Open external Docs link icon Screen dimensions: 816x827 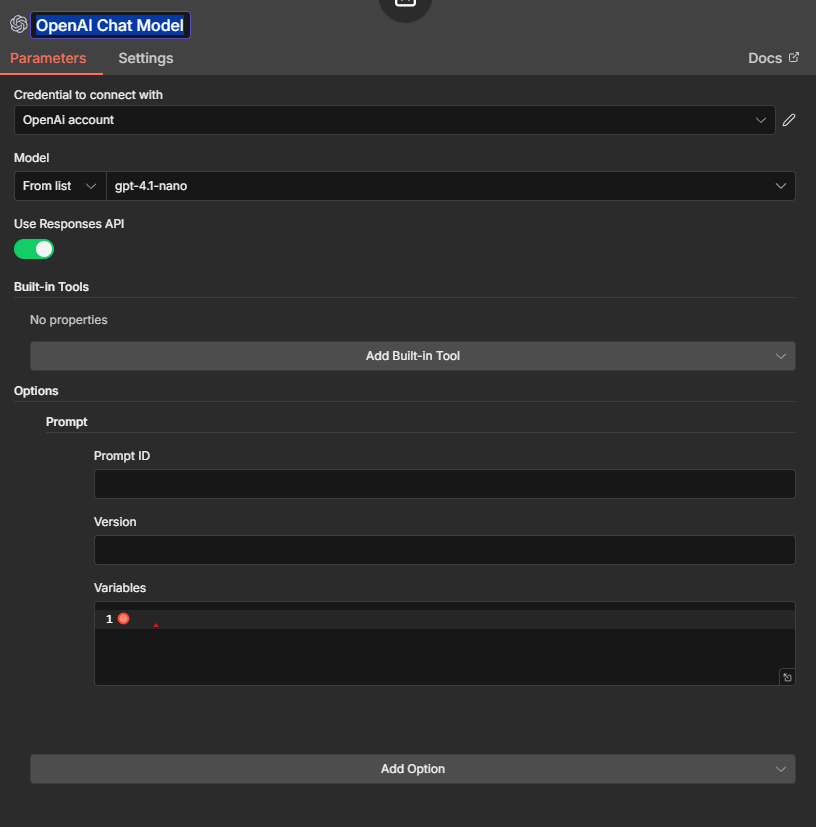(x=793, y=57)
